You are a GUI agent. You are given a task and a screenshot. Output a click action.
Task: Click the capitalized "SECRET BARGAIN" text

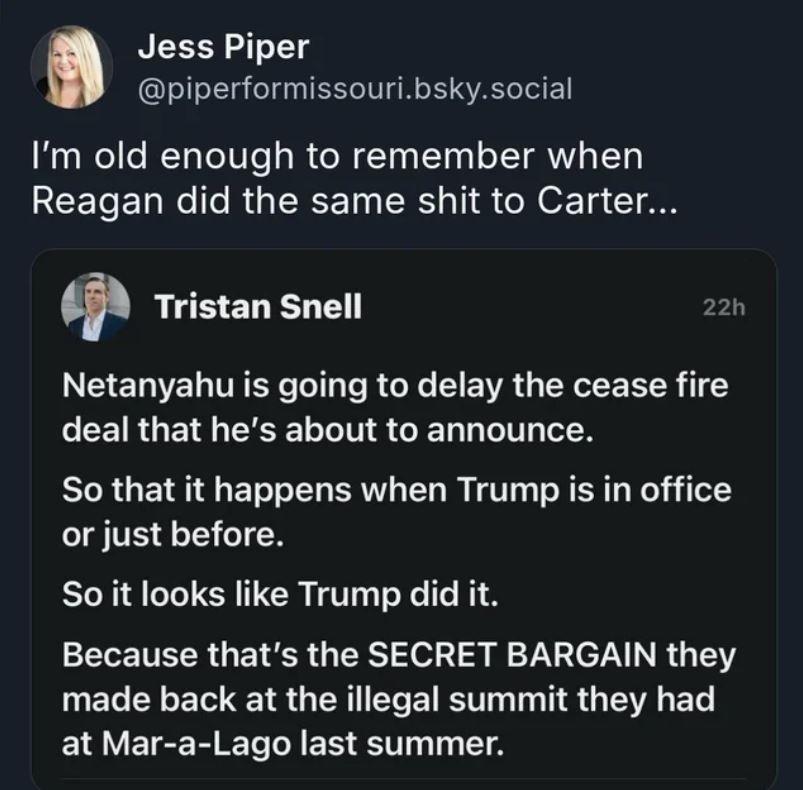click(514, 657)
